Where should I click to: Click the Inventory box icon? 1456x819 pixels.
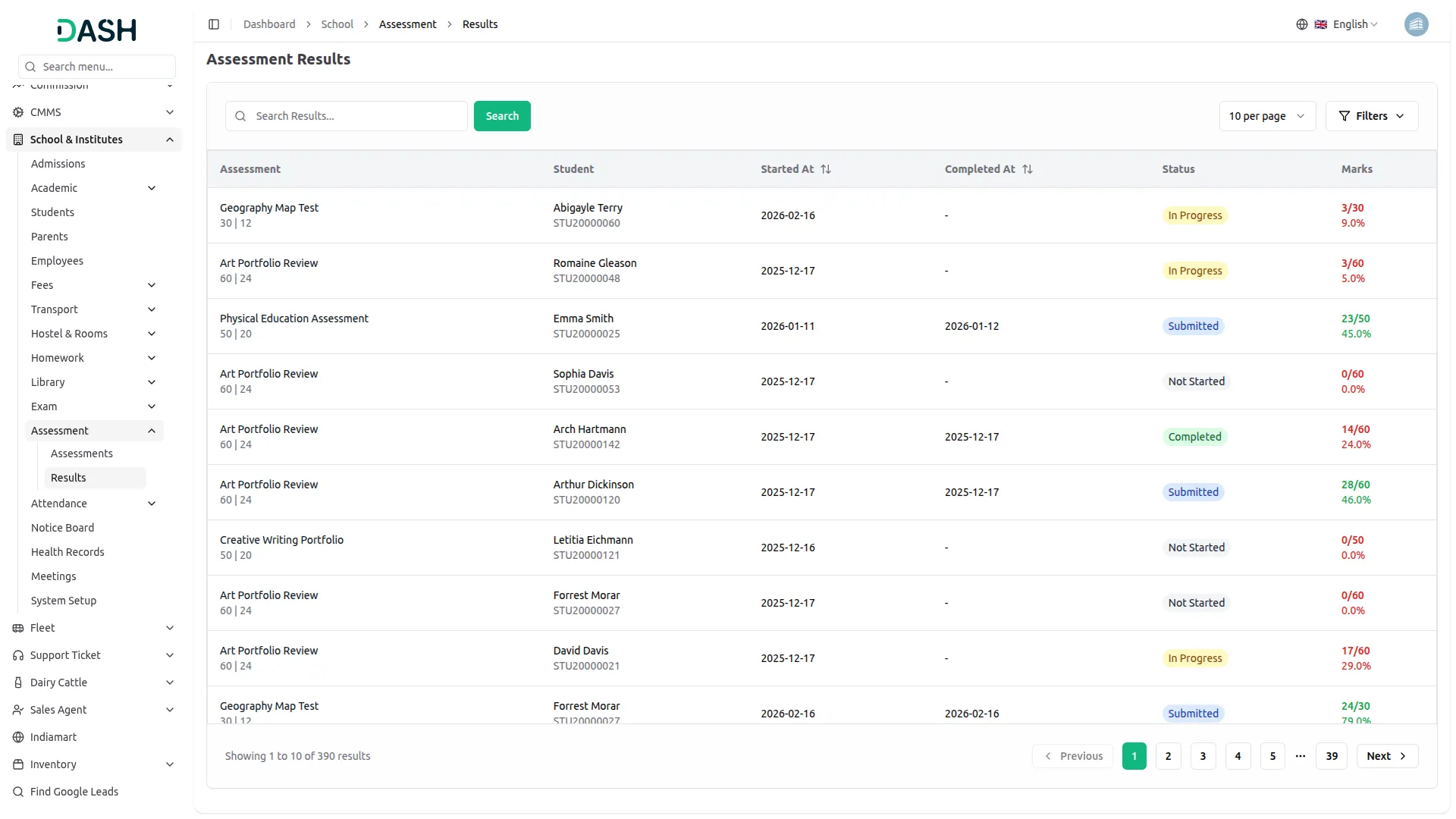coord(18,764)
